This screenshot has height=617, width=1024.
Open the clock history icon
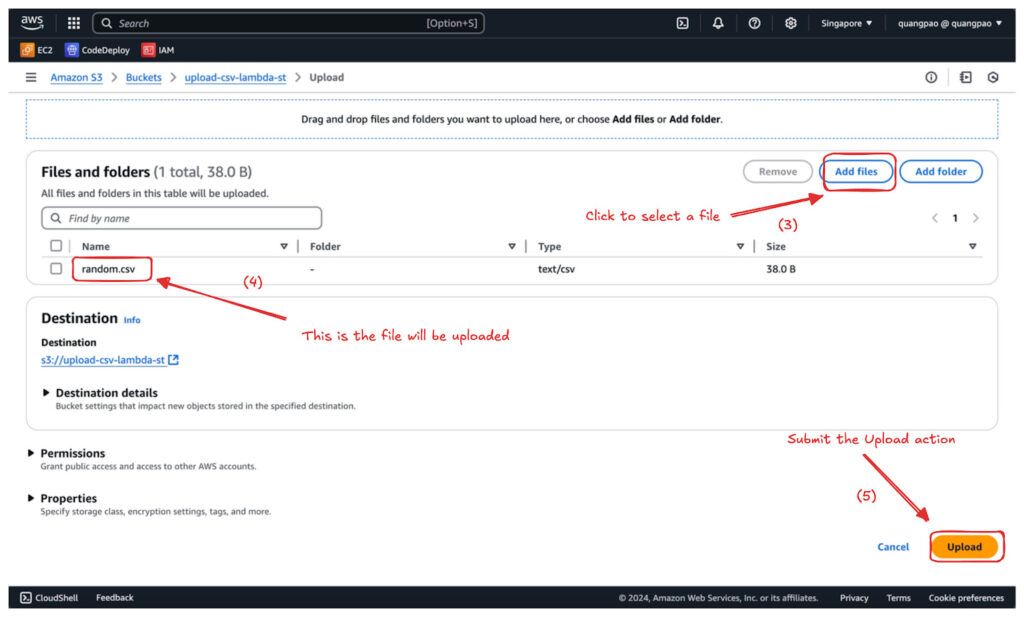(993, 77)
